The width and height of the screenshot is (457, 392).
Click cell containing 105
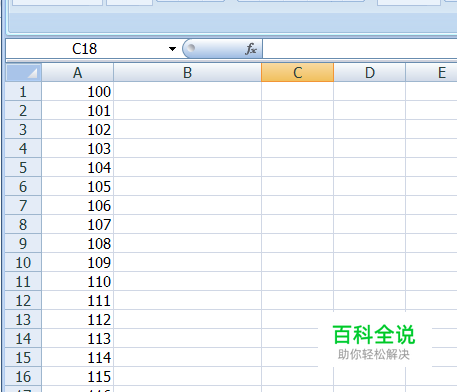coord(77,186)
